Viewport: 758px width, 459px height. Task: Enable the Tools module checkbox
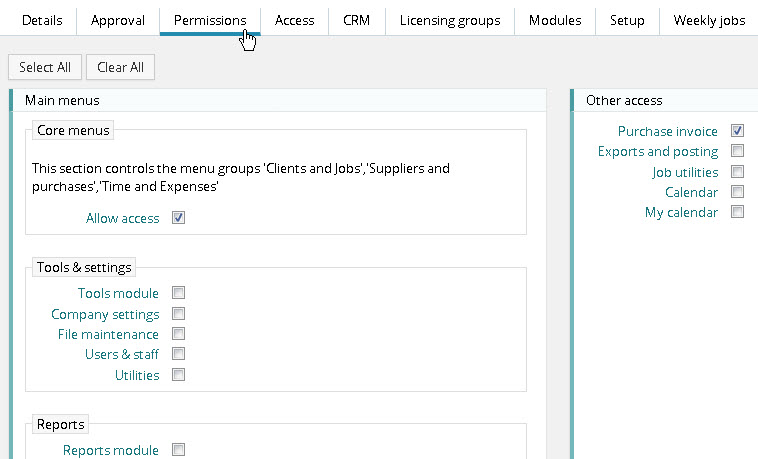tap(179, 293)
